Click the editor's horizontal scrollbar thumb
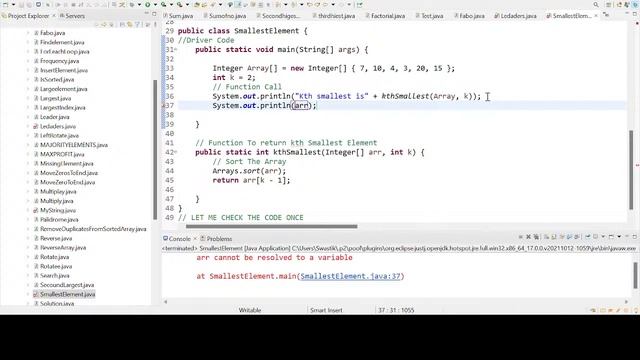The image size is (640, 360). pos(271,226)
